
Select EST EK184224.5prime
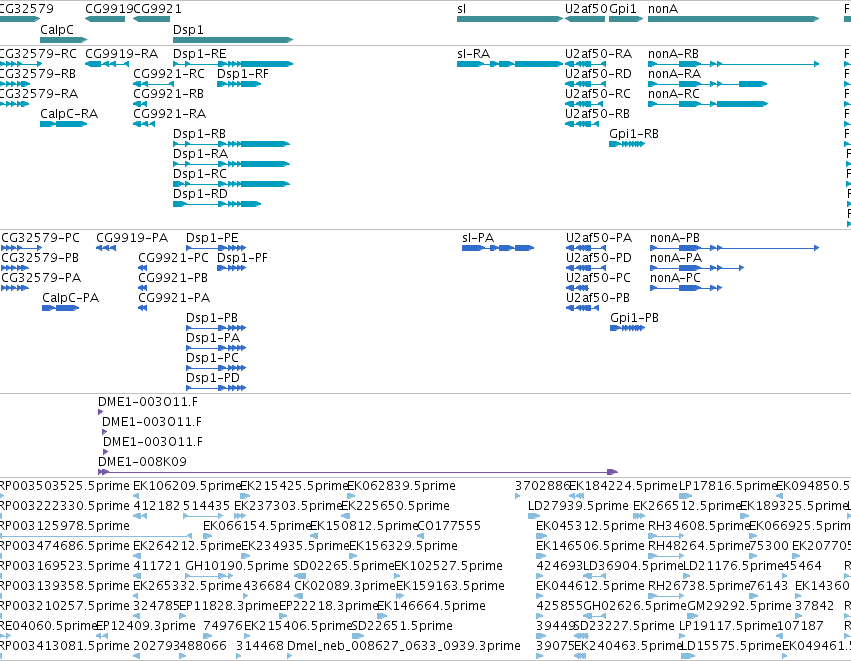[623, 486]
